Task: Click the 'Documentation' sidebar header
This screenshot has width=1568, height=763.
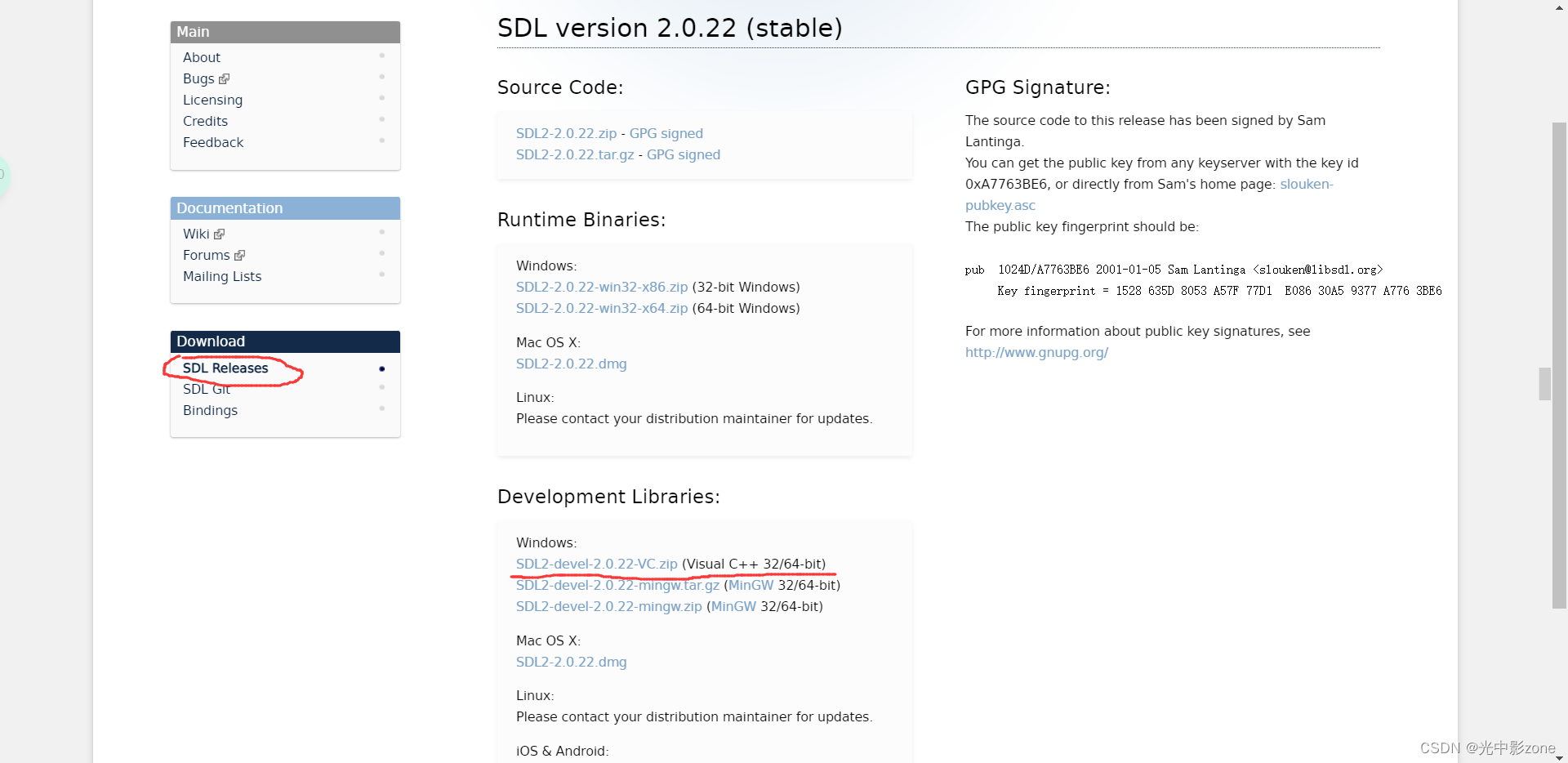Action: (285, 208)
